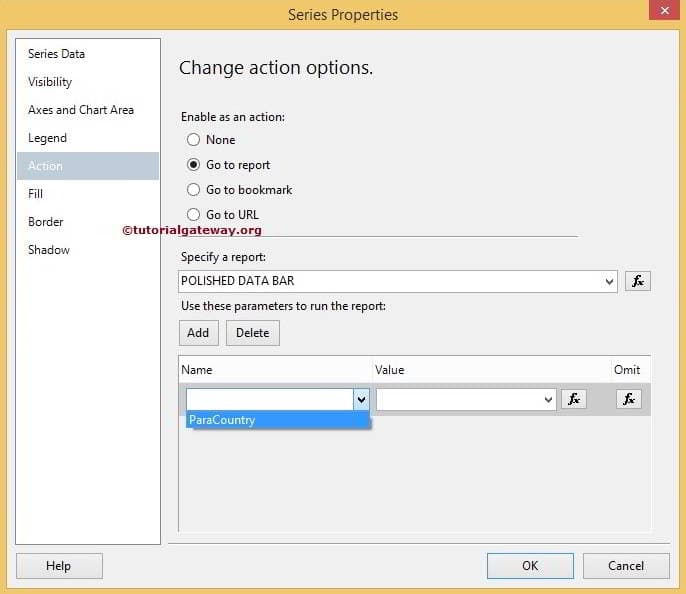The height and width of the screenshot is (594, 686).
Task: Open expression editor for Specify a report
Action: click(638, 282)
